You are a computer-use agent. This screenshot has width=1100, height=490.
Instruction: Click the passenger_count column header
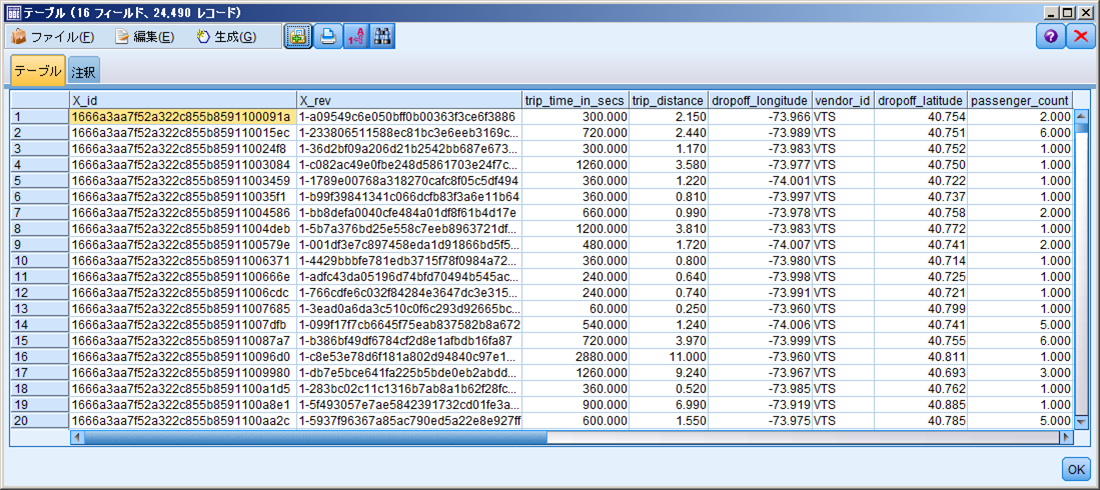(1020, 100)
